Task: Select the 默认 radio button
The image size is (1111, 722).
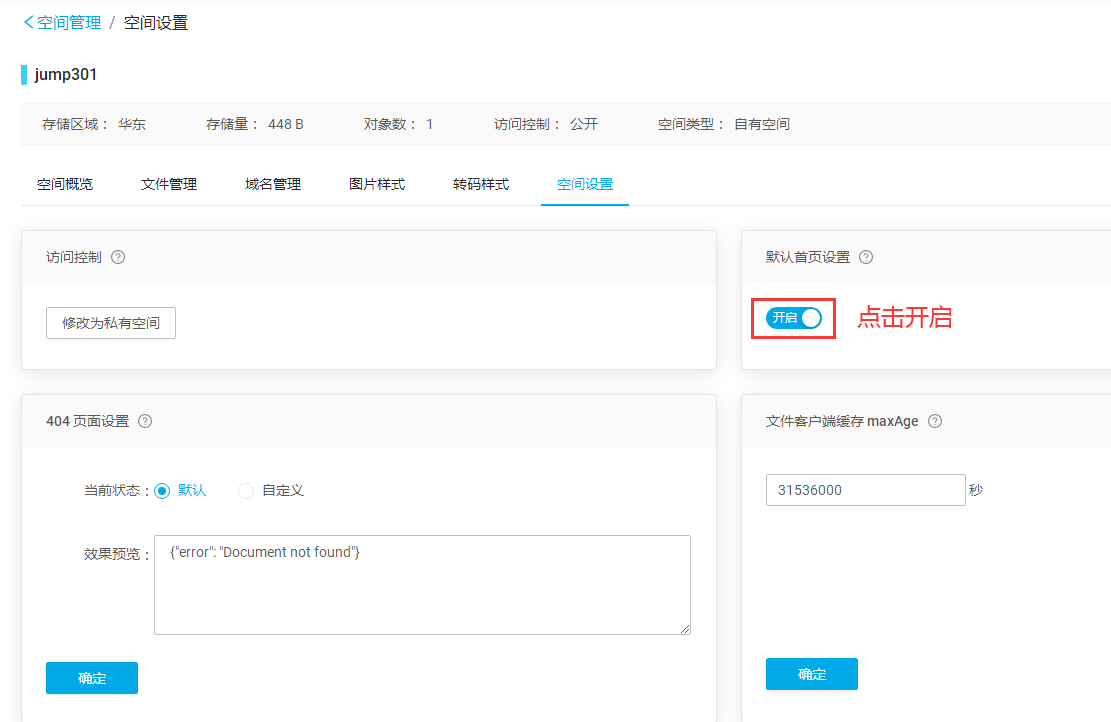Action: click(x=162, y=491)
